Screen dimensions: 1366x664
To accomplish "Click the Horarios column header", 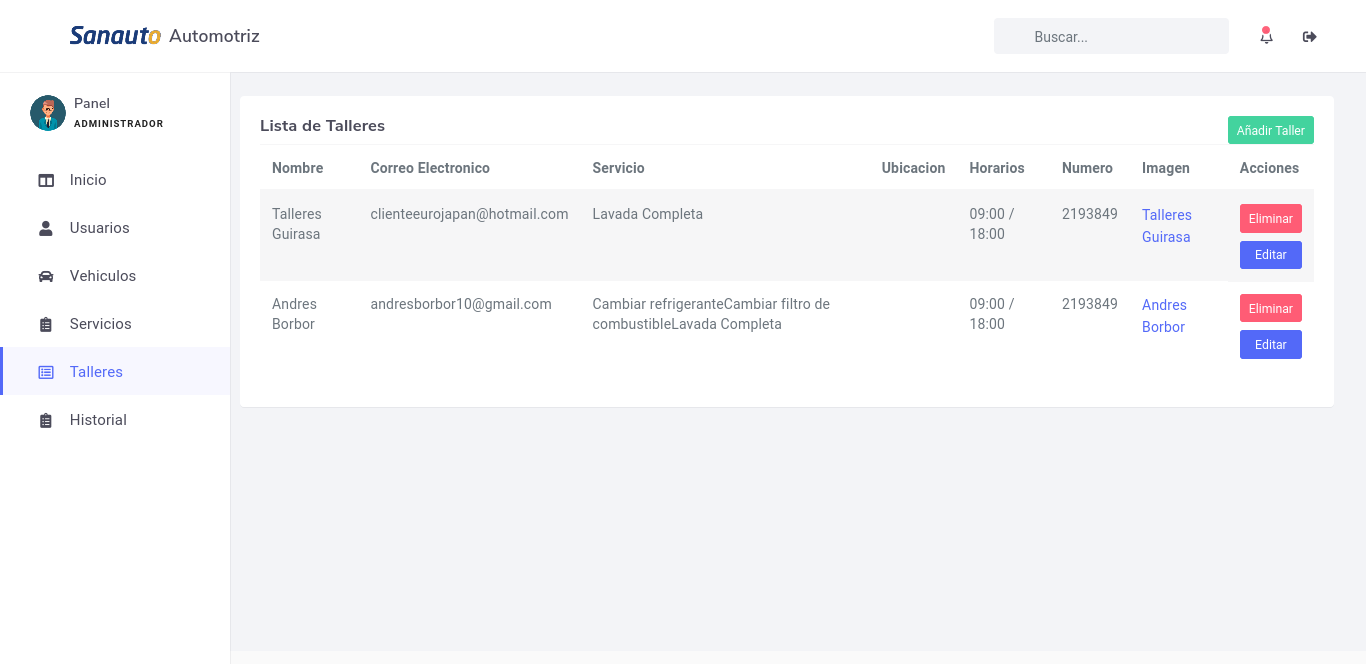I will (997, 168).
